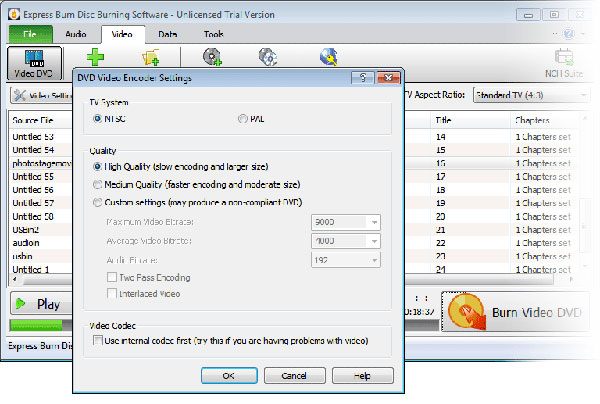Click the green Play arrow icon
The image size is (600, 404).
coord(20,304)
